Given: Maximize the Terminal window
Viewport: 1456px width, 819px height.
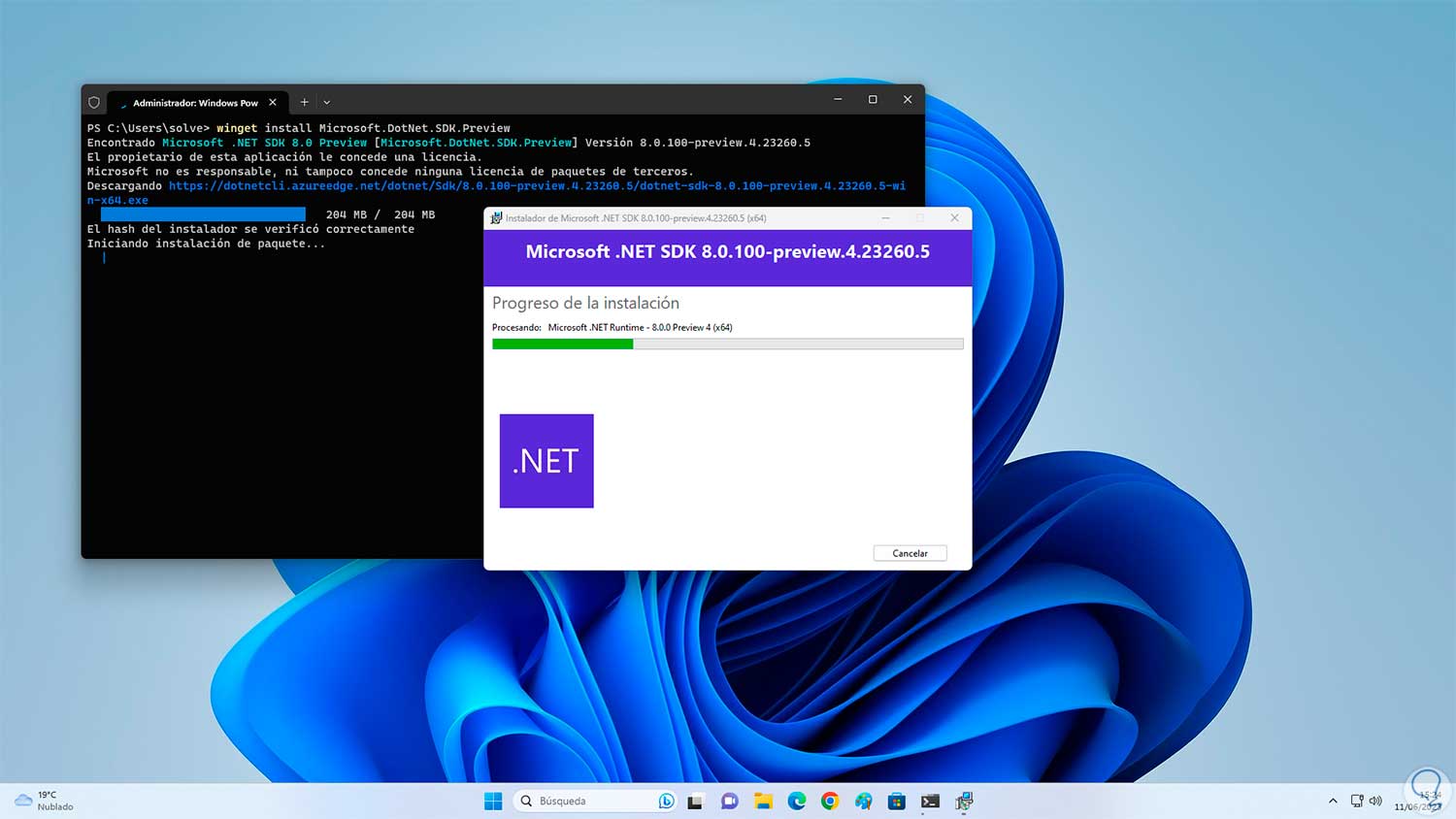Looking at the screenshot, I should (x=873, y=99).
